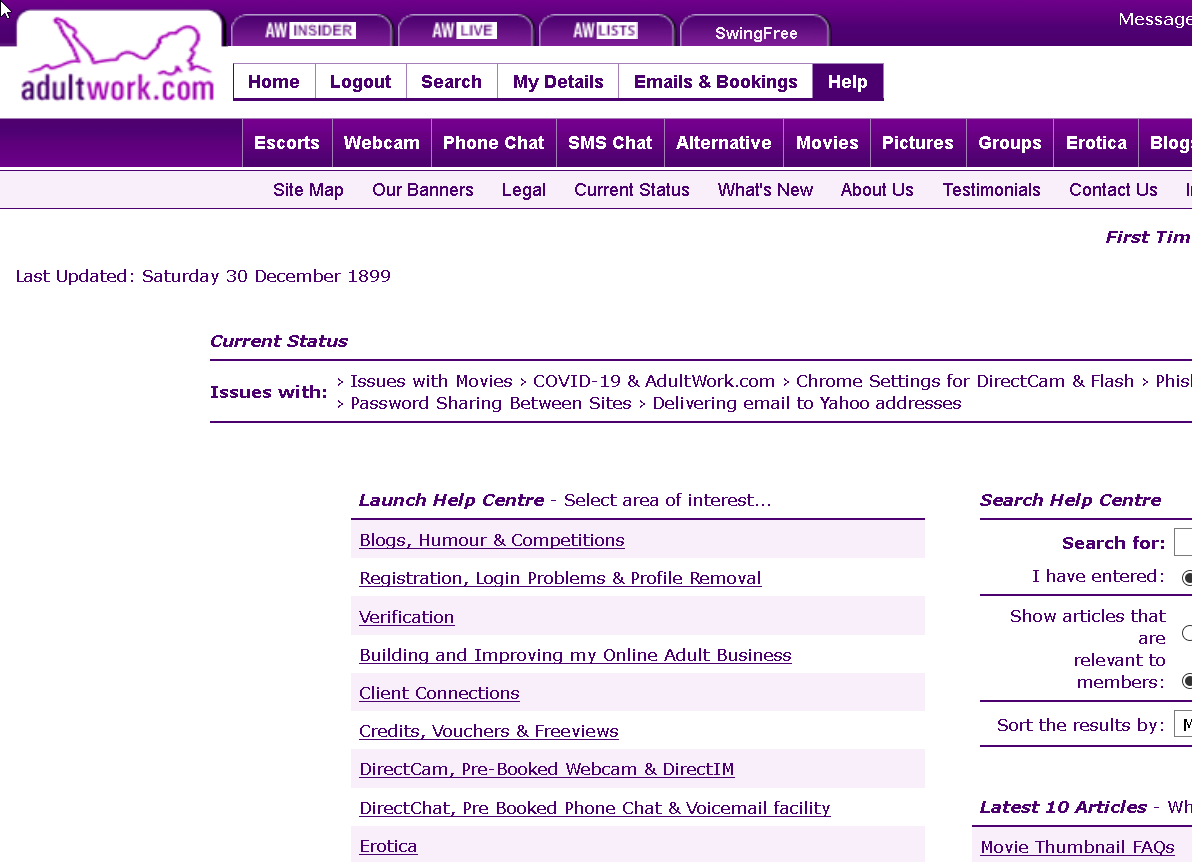
Task: Open DirectChat, Pre Booked Phone Chat & Voicemail link
Action: tap(594, 808)
